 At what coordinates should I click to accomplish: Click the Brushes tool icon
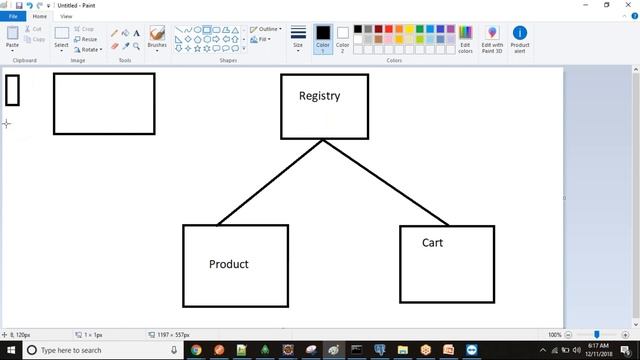pos(157,33)
